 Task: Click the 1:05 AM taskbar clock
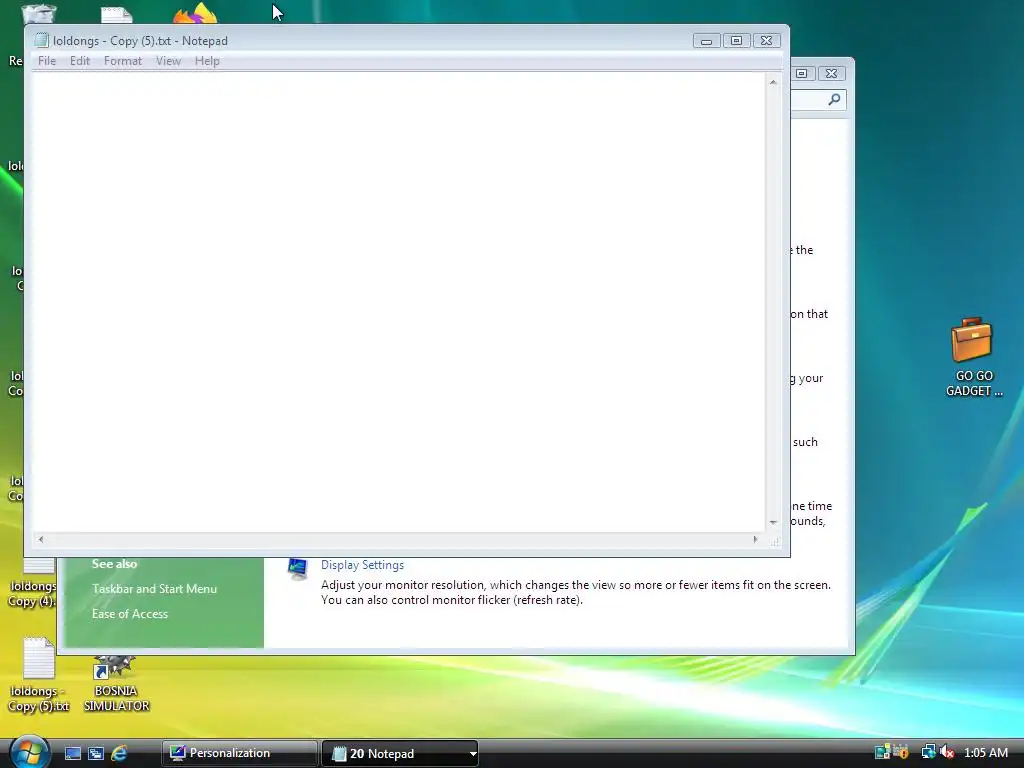tap(986, 753)
